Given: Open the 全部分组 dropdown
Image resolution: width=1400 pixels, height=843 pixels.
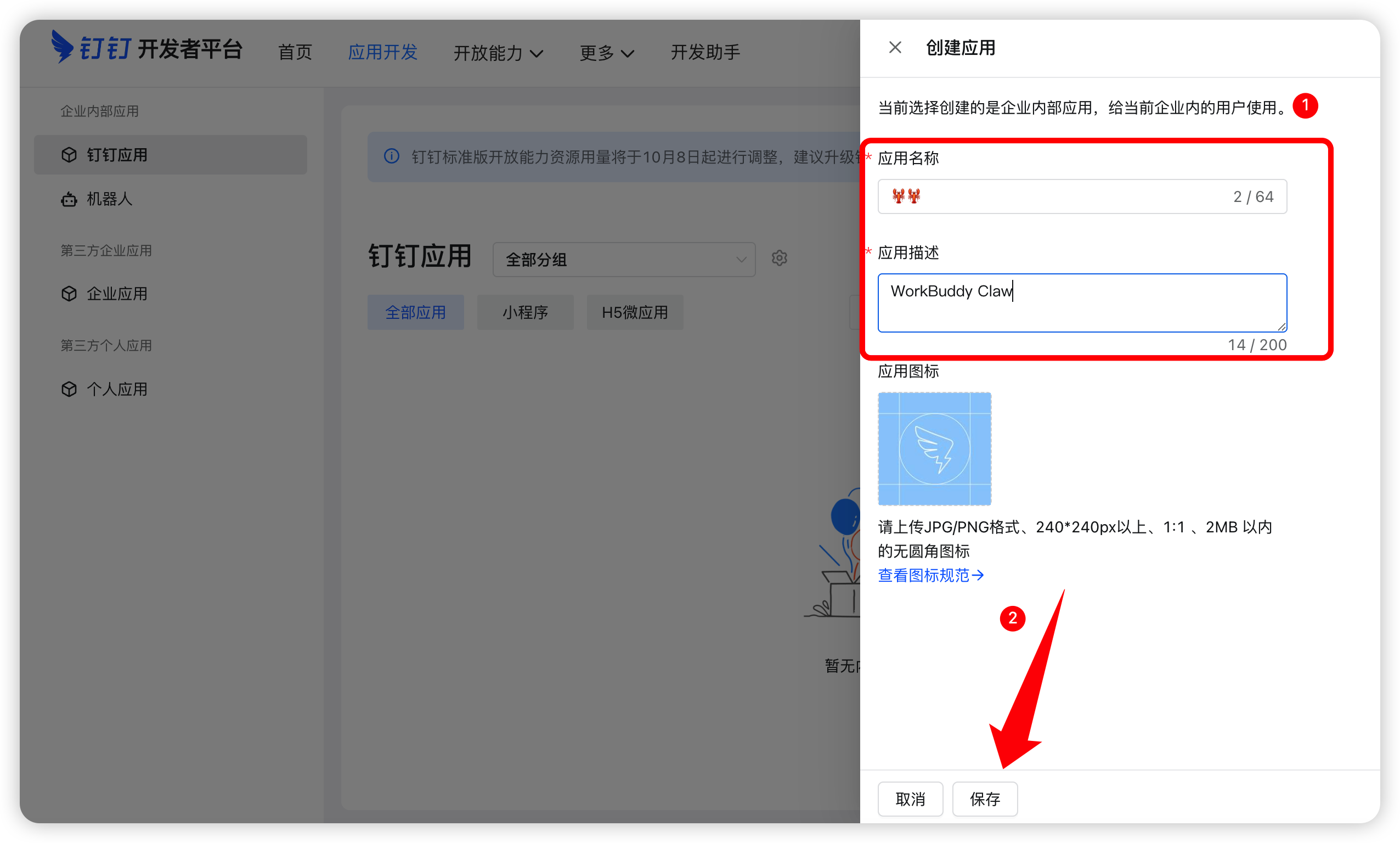Looking at the screenshot, I should click(623, 259).
